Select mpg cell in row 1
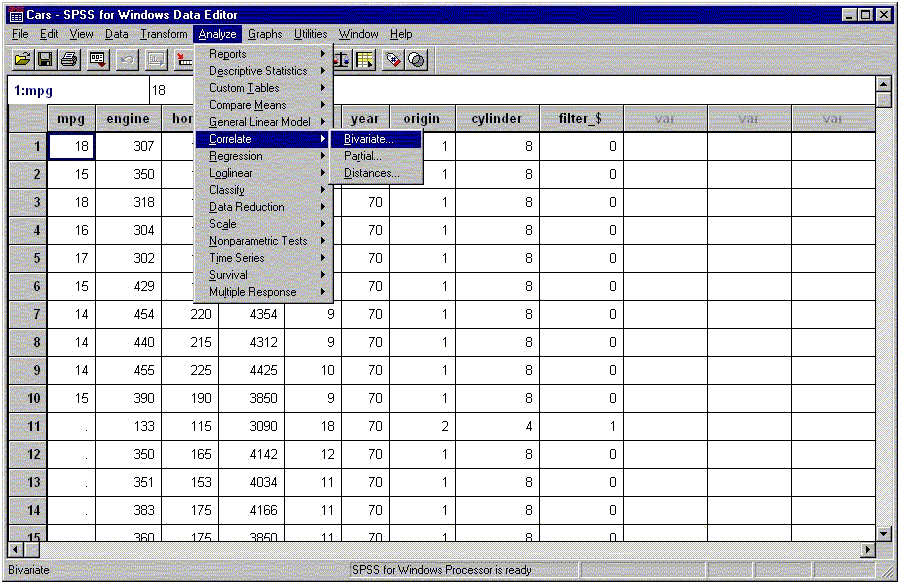Image resolution: width=898 pixels, height=583 pixels. point(72,147)
